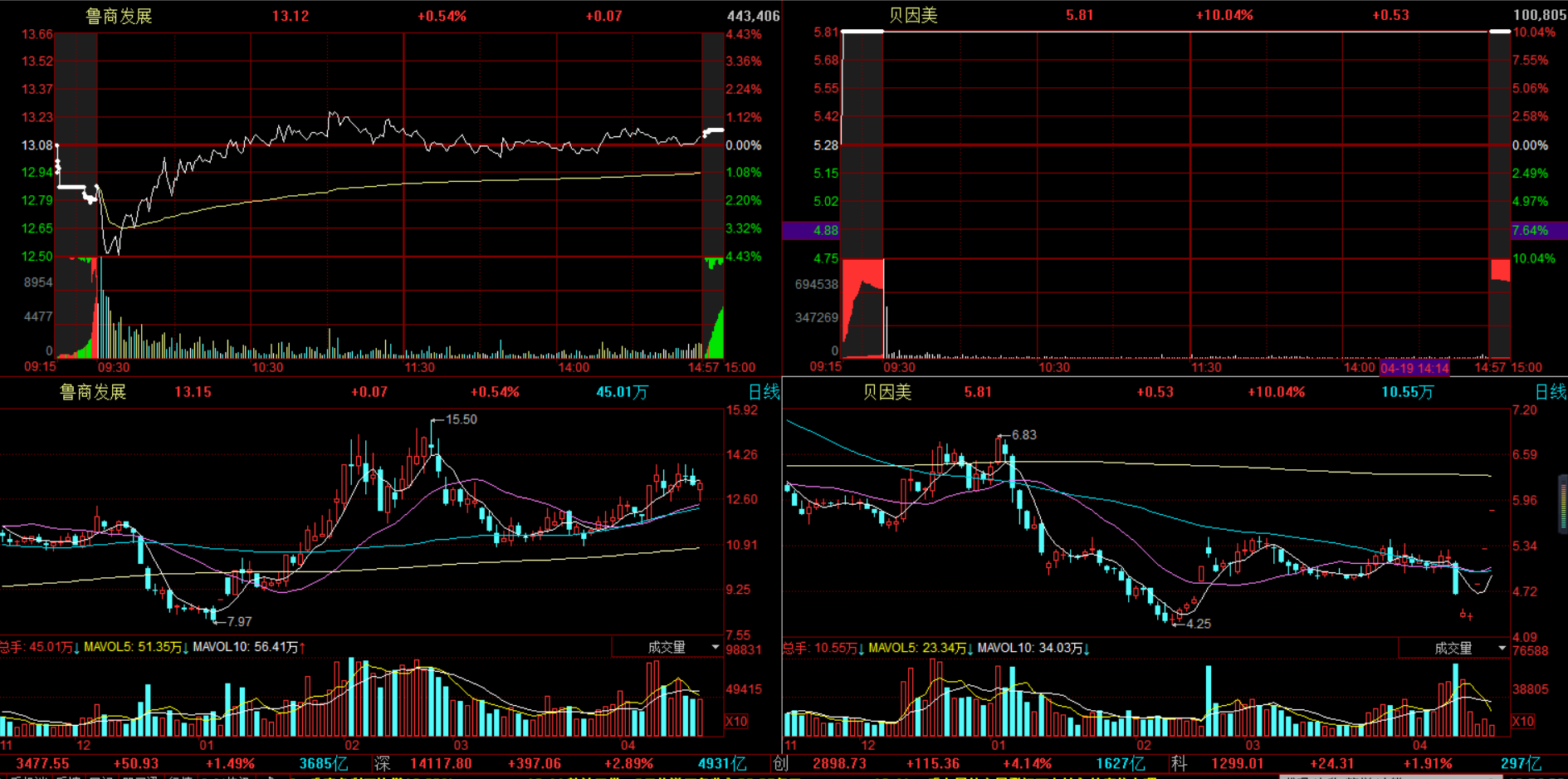Click the 4.25 low price label

click(x=1199, y=624)
